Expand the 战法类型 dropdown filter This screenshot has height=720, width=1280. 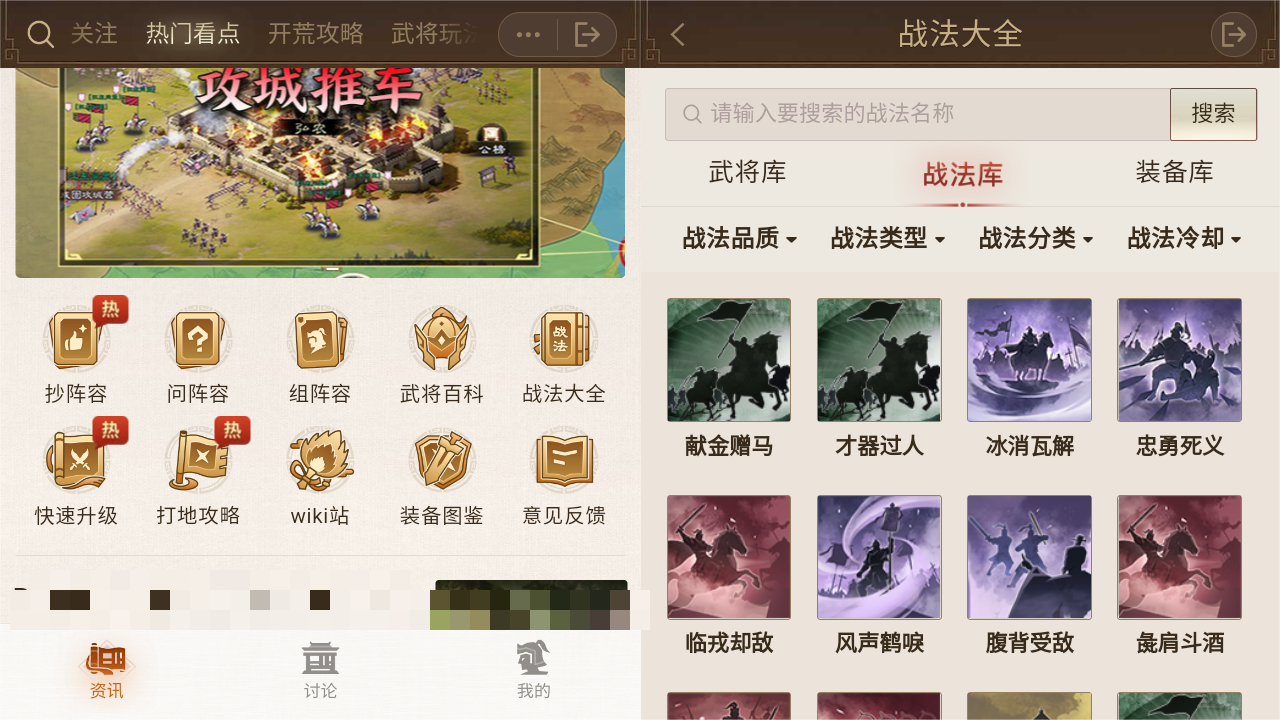[x=888, y=238]
